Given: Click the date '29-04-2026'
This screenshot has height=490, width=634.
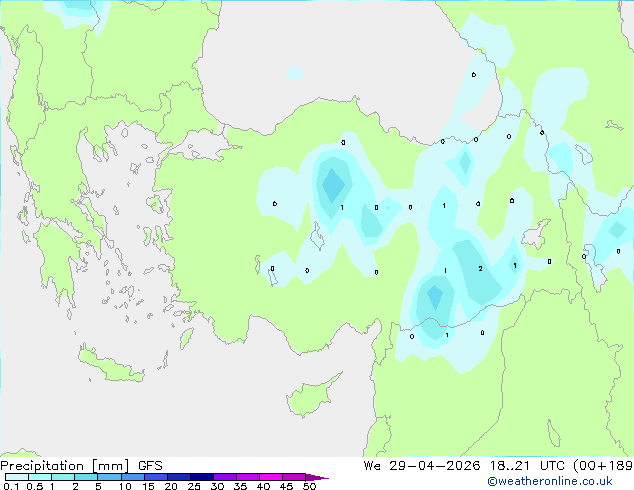Looking at the screenshot, I should 435,466.
